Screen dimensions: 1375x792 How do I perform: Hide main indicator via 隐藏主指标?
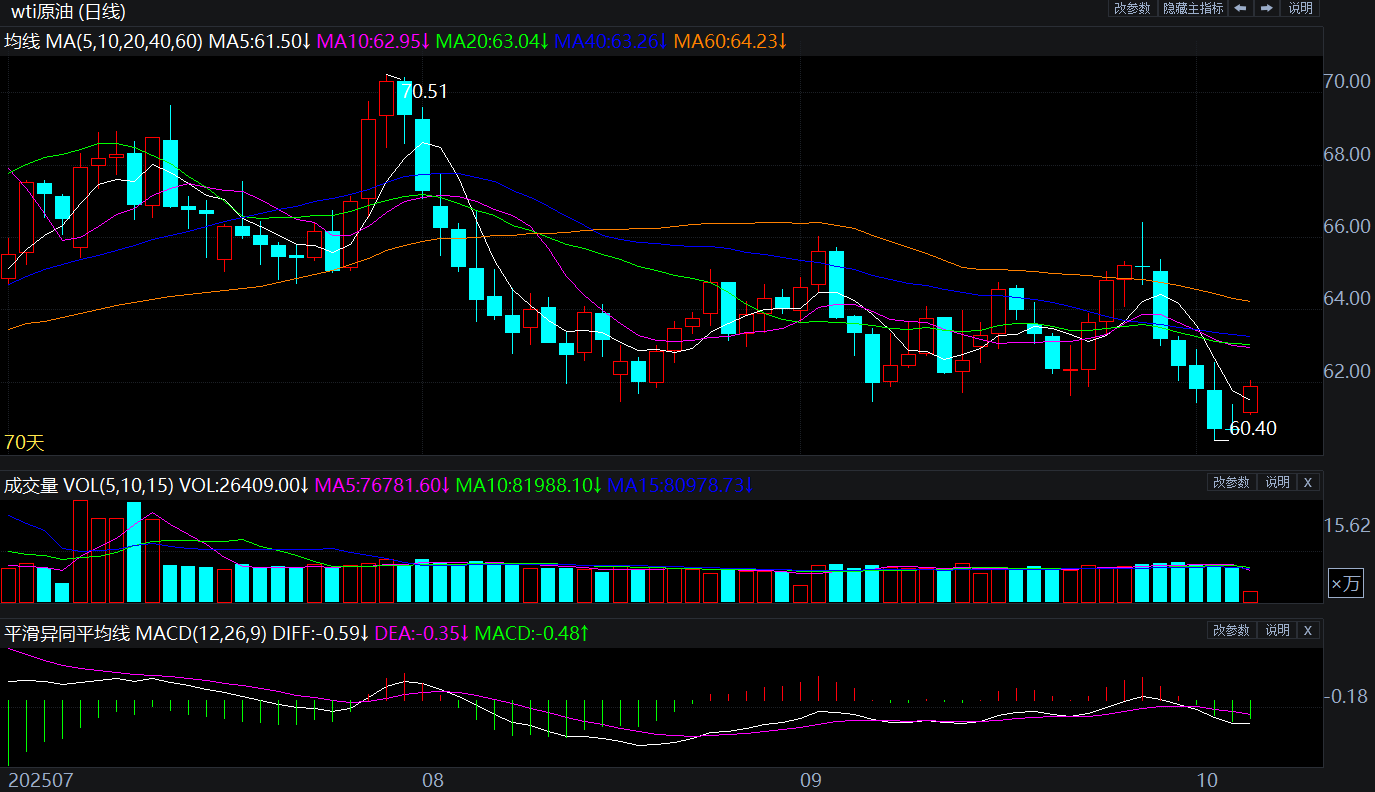point(1192,8)
